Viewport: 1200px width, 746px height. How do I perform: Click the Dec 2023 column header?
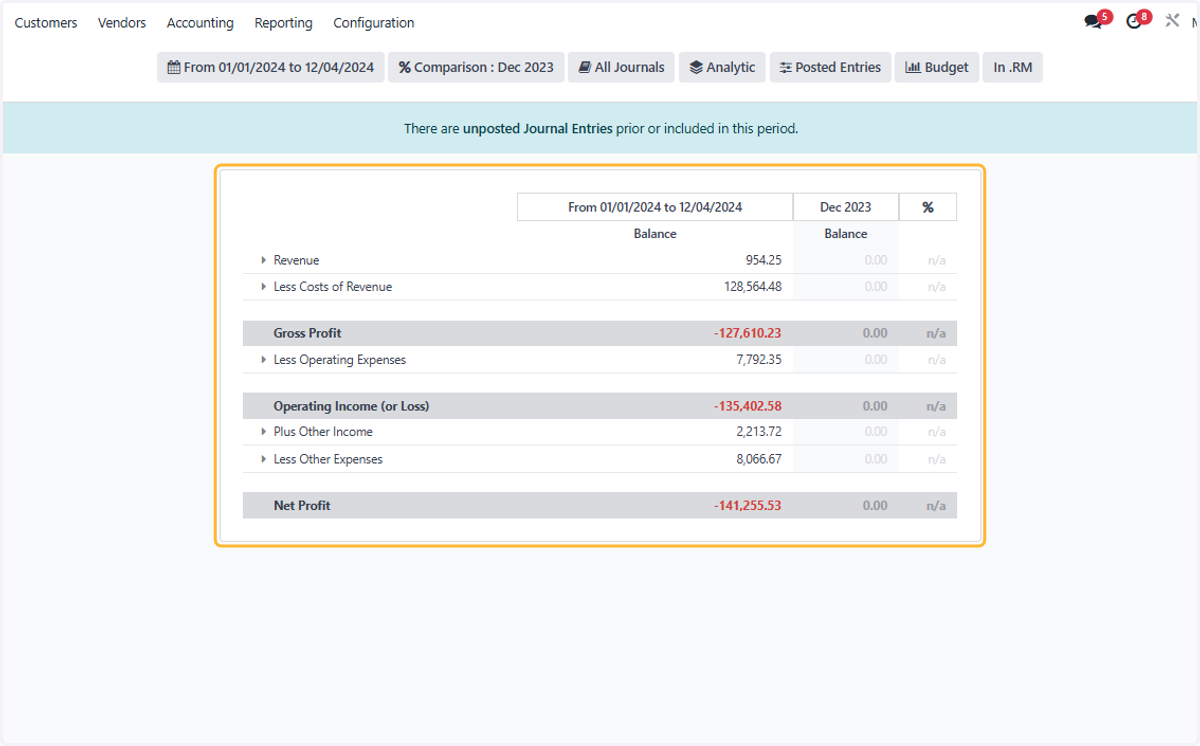(x=846, y=207)
